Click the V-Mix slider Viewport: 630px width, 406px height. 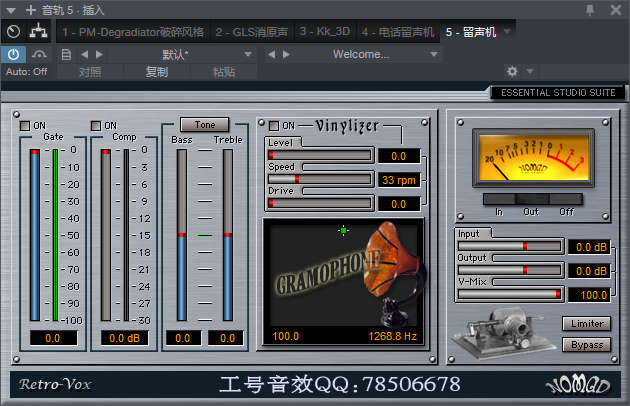pyautogui.click(x=510, y=294)
